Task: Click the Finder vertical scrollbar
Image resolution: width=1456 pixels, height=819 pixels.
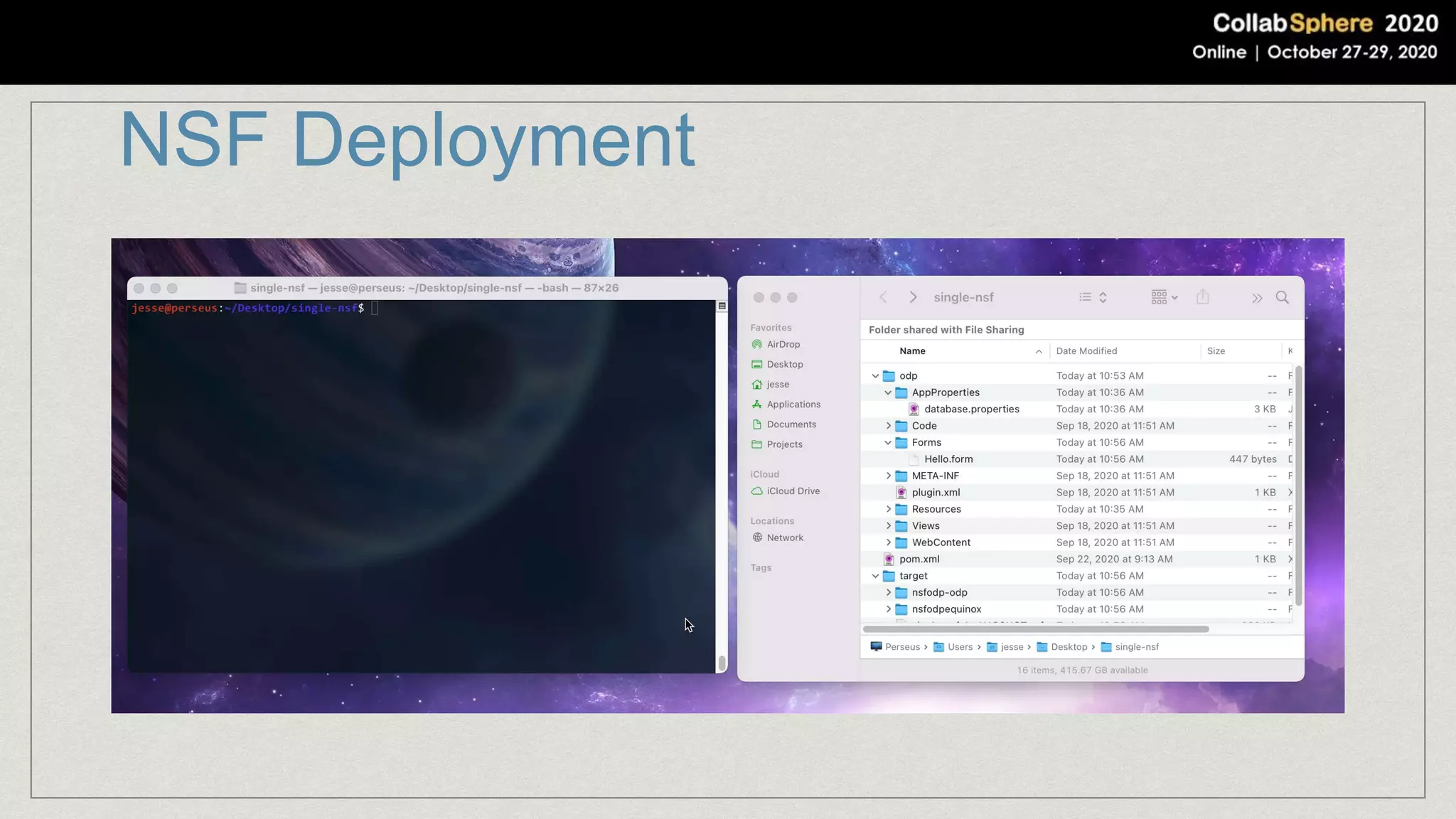Action: [x=1299, y=486]
